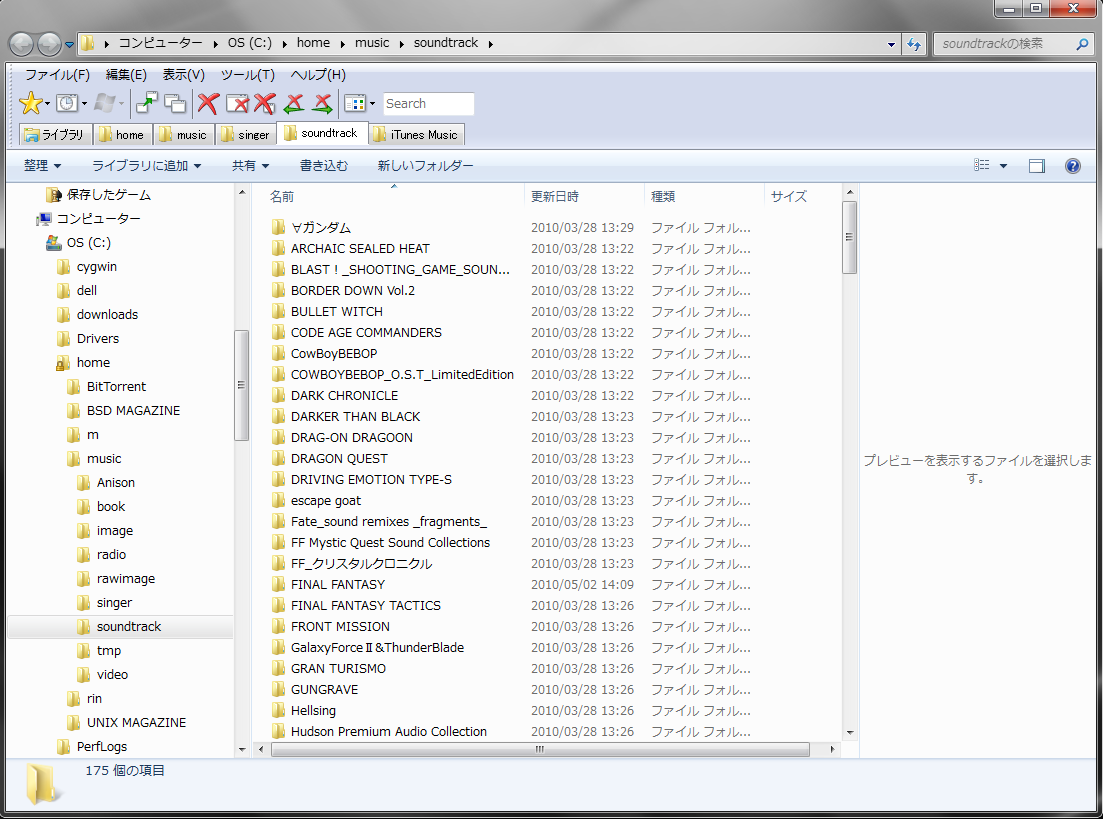
Task: Sort by the 種類 column header
Action: click(703, 196)
